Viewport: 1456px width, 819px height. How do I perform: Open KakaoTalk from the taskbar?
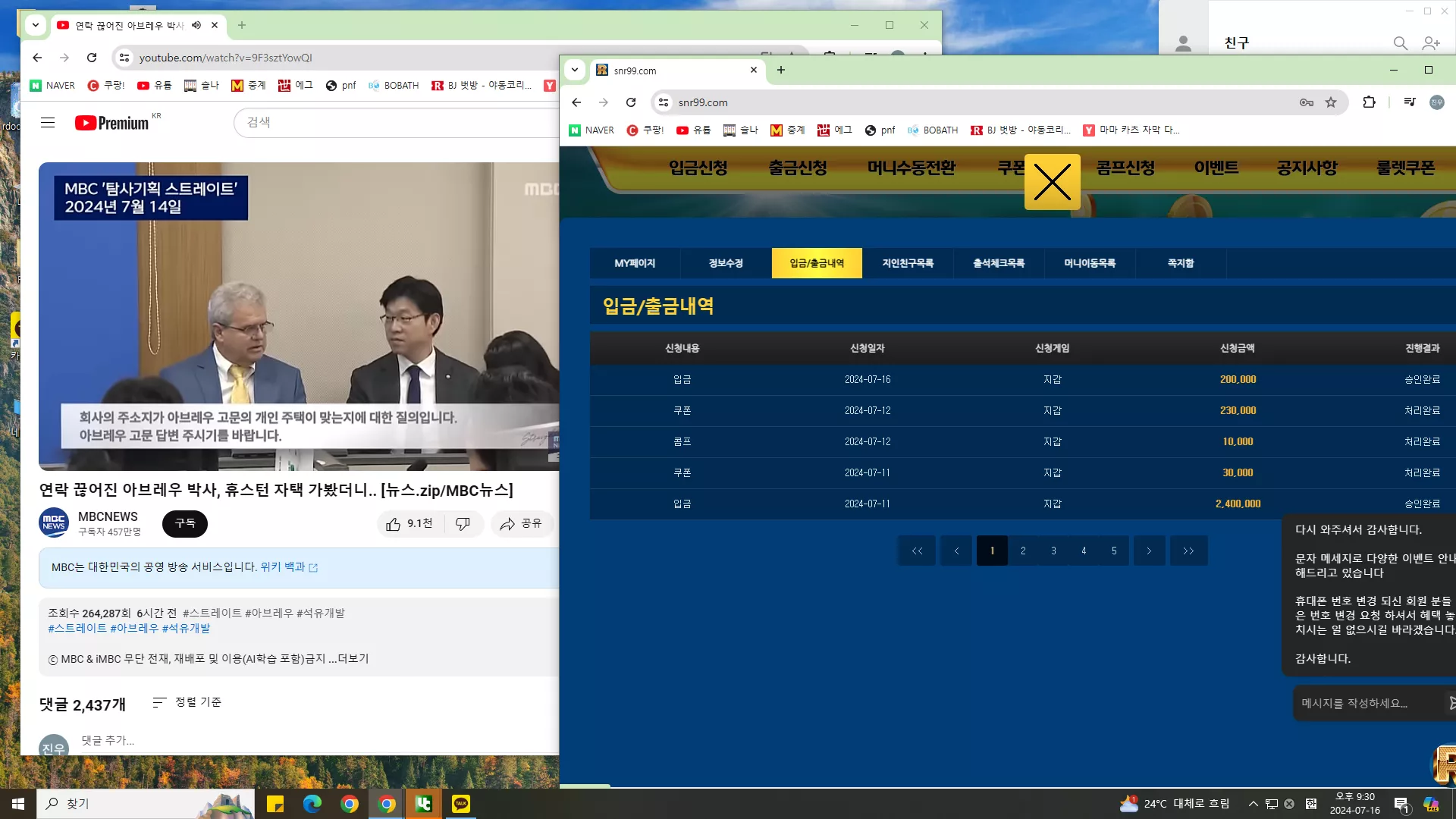(x=461, y=804)
